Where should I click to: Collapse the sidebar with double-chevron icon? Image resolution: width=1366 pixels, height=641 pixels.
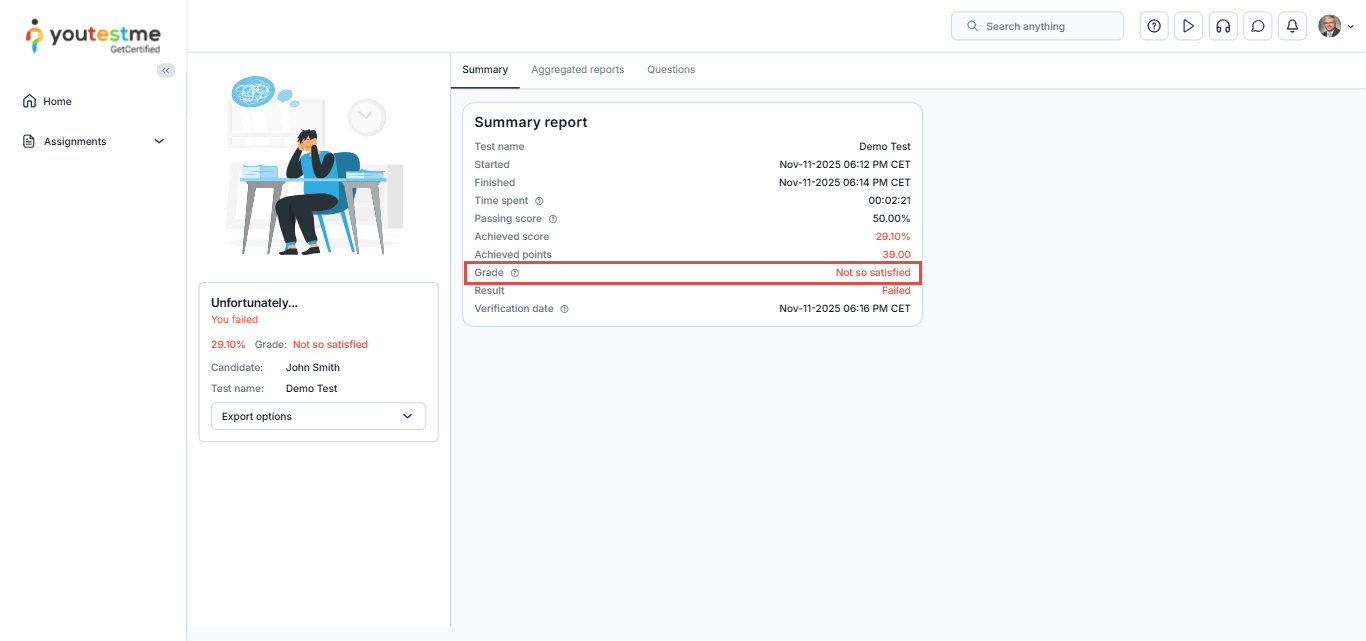pyautogui.click(x=166, y=70)
